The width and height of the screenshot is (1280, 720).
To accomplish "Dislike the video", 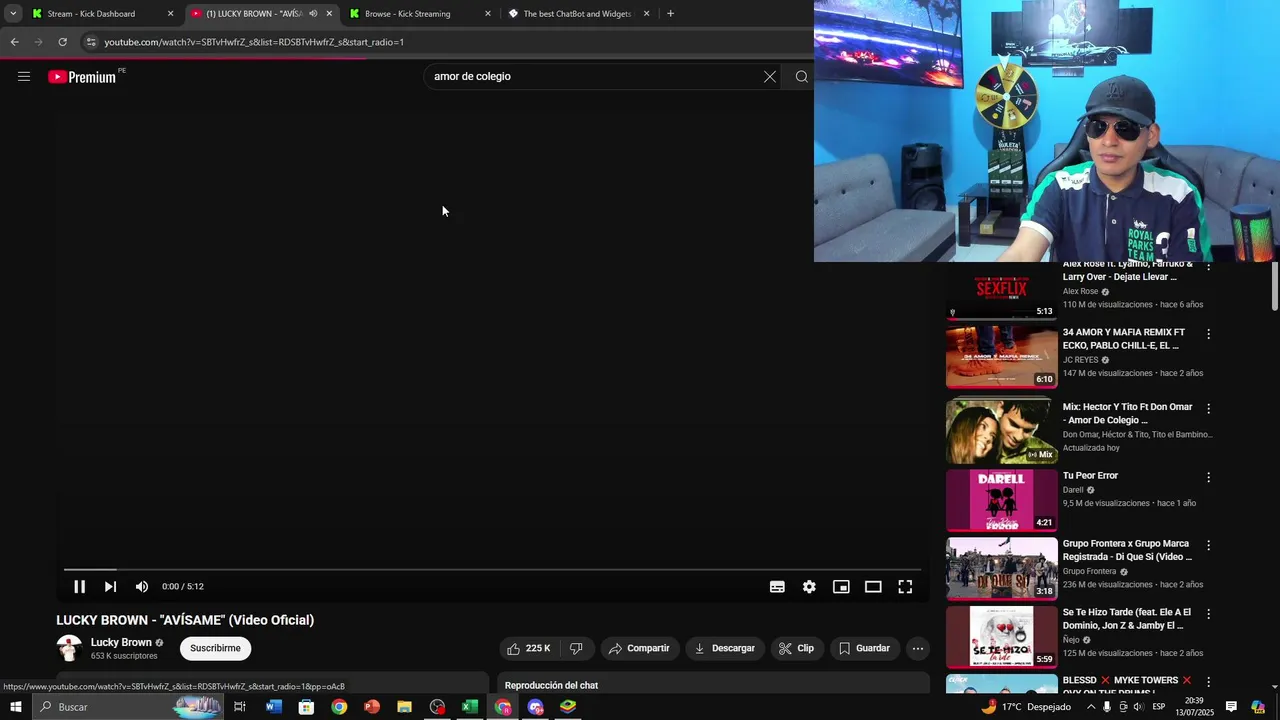I will 576,648.
